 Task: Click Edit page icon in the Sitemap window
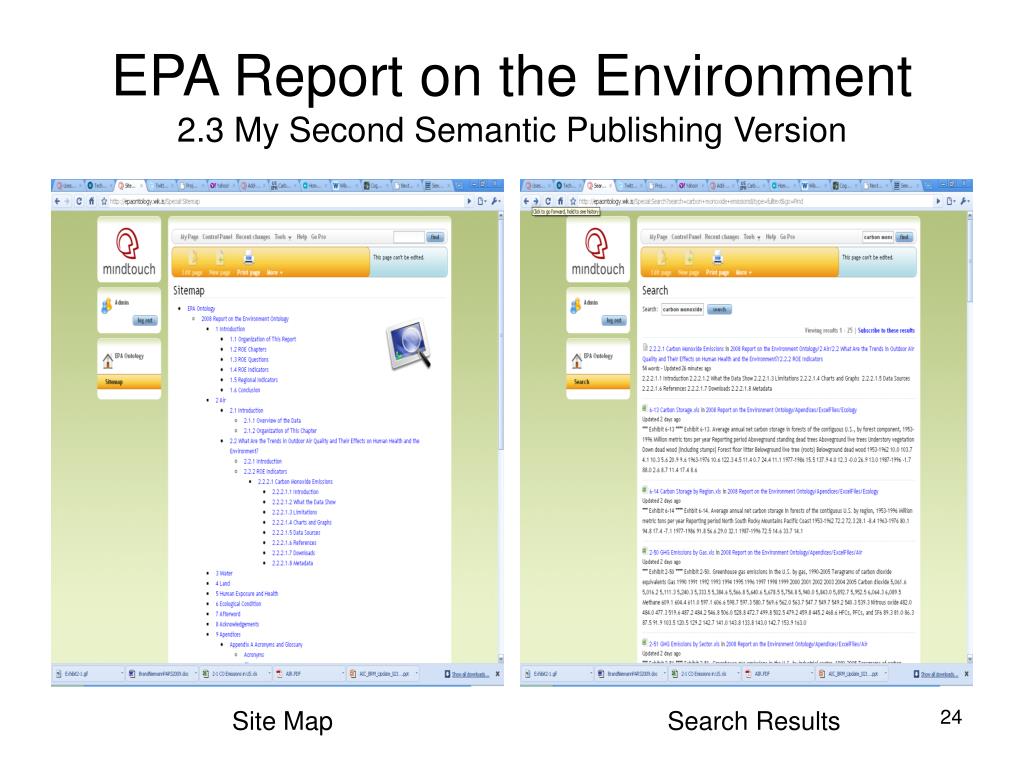click(x=192, y=257)
